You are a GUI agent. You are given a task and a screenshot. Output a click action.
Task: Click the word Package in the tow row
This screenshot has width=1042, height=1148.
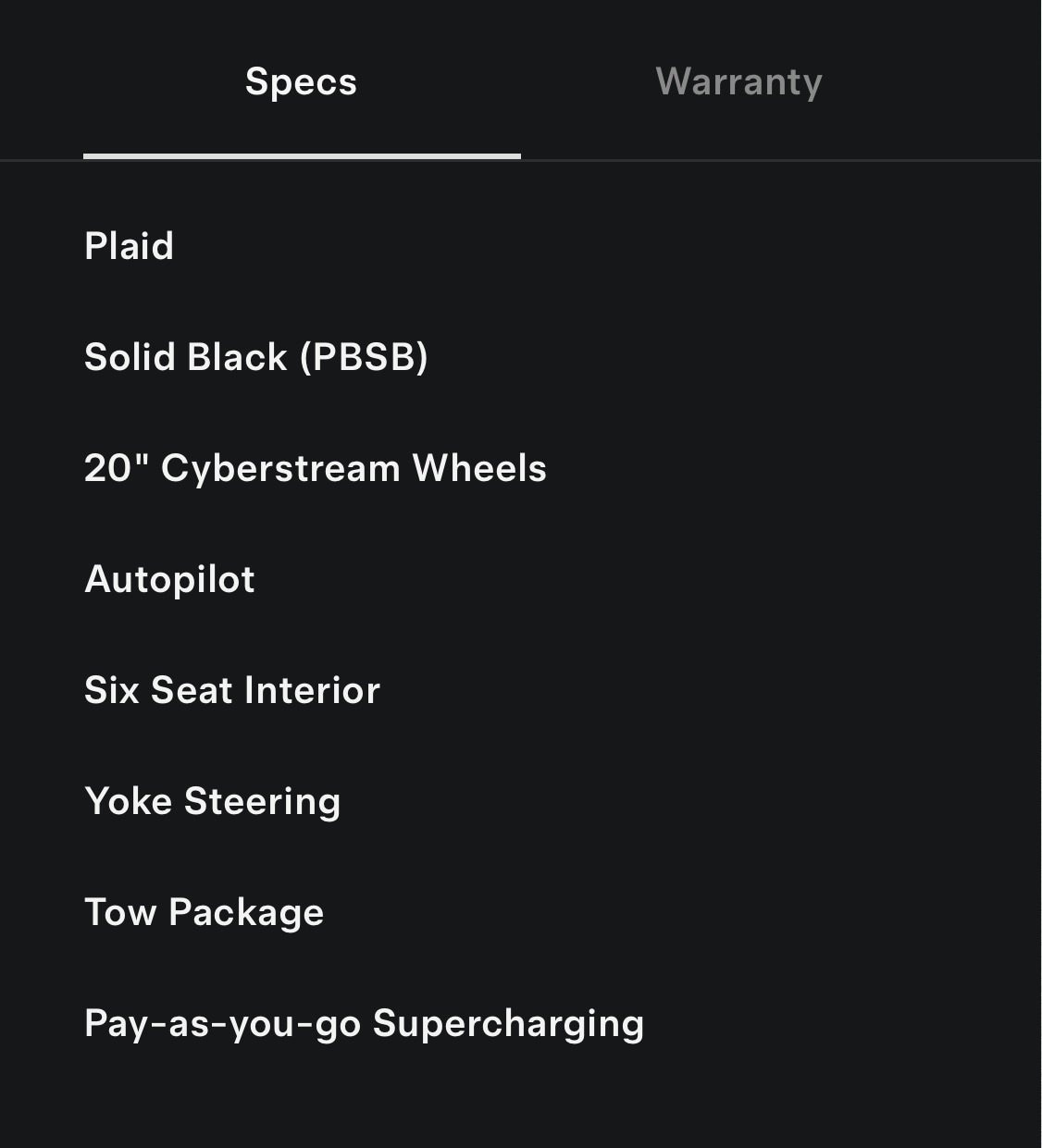coord(246,912)
